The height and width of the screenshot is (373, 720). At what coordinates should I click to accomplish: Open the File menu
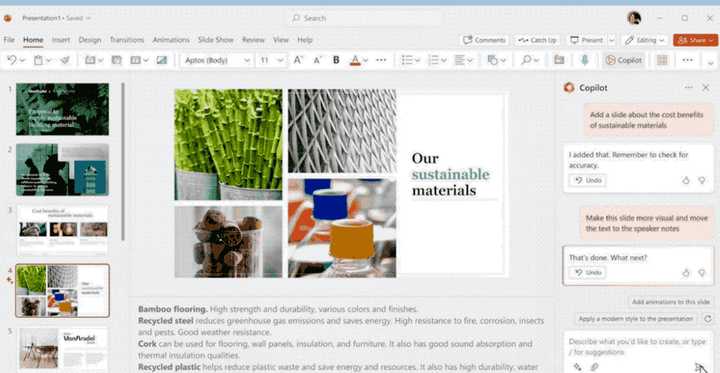(x=9, y=40)
